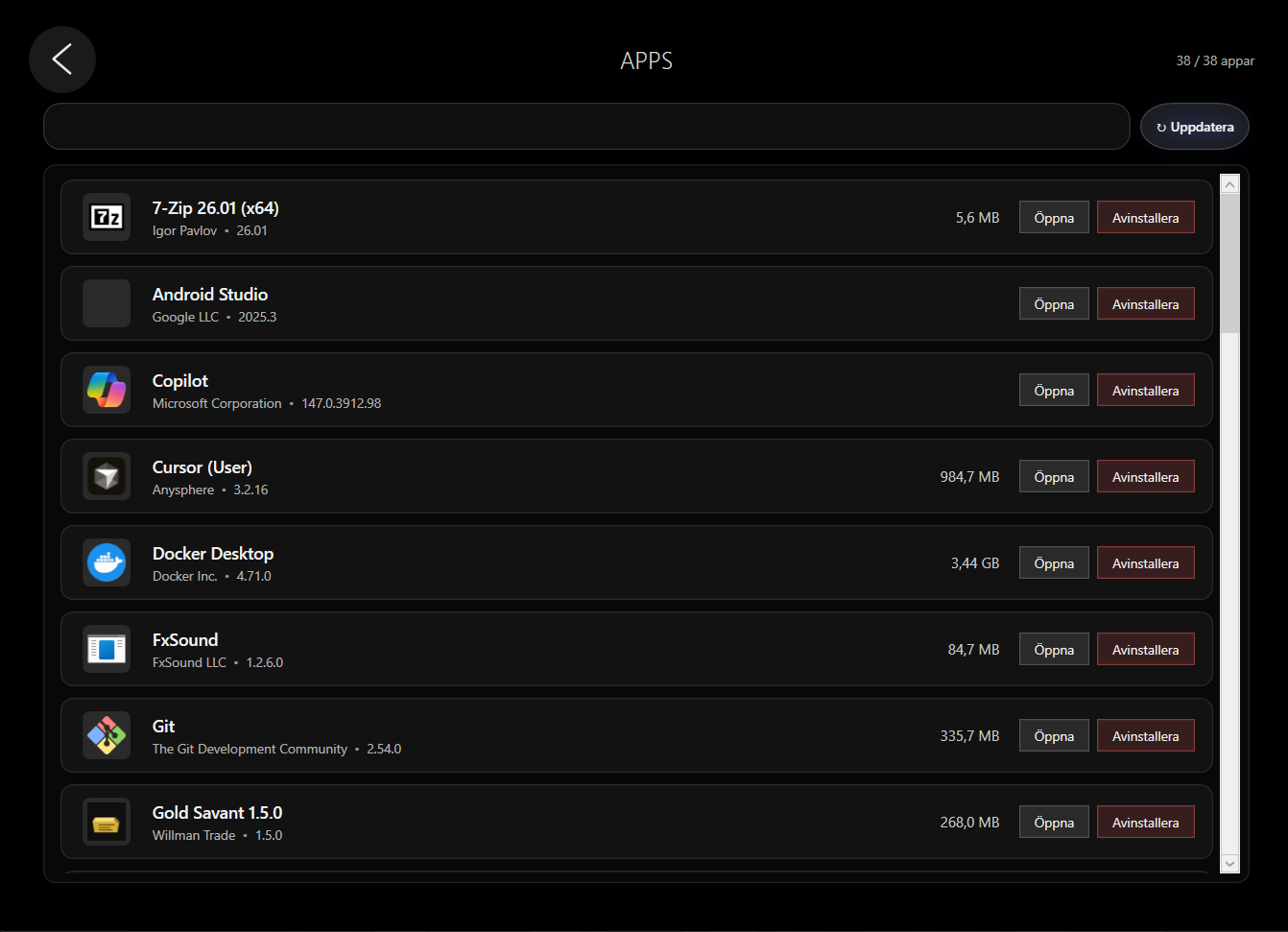Open Cursor (User) with Öppna
This screenshot has height=932, width=1288.
point(1054,477)
